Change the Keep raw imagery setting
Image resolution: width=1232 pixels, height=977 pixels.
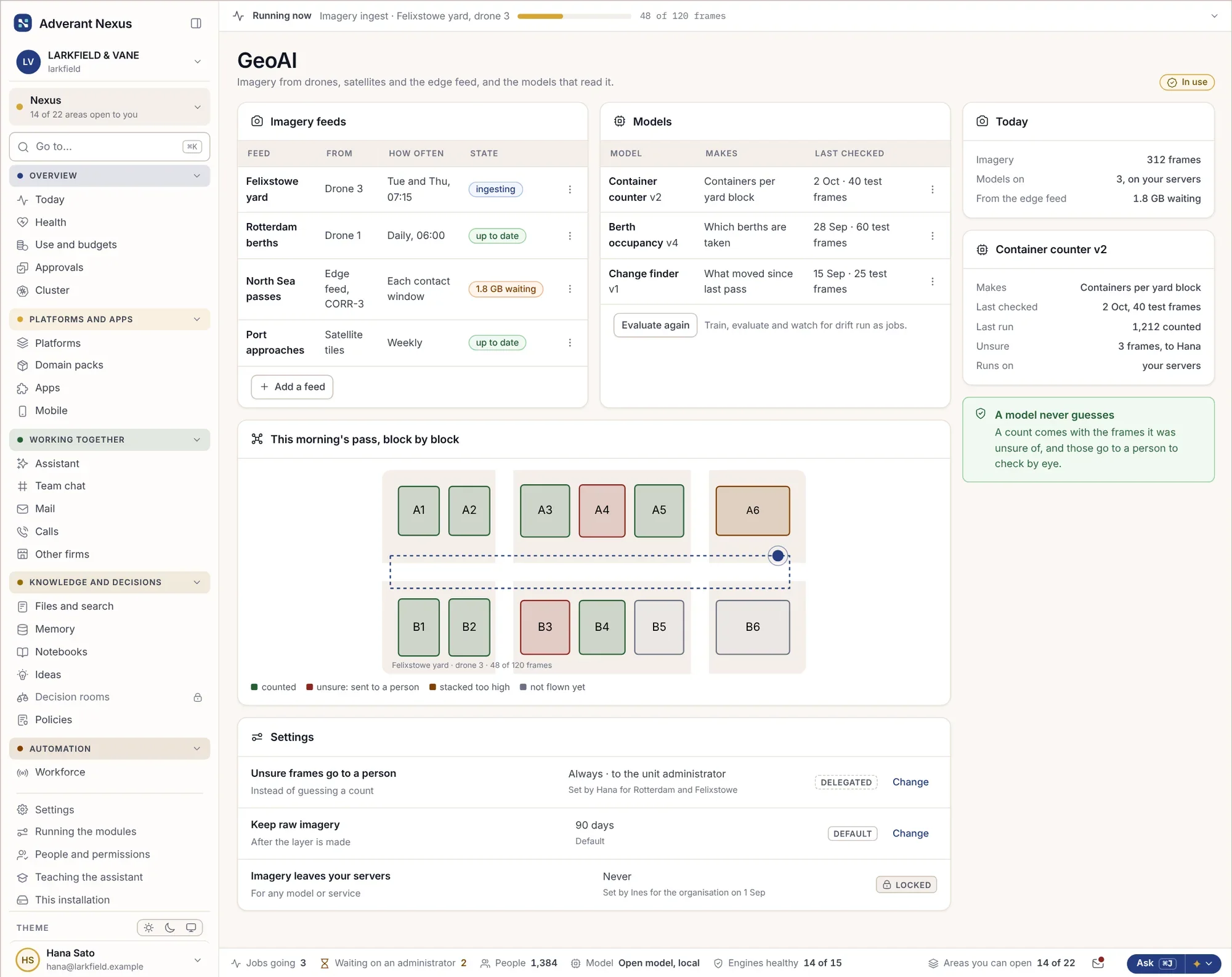pyautogui.click(x=910, y=833)
